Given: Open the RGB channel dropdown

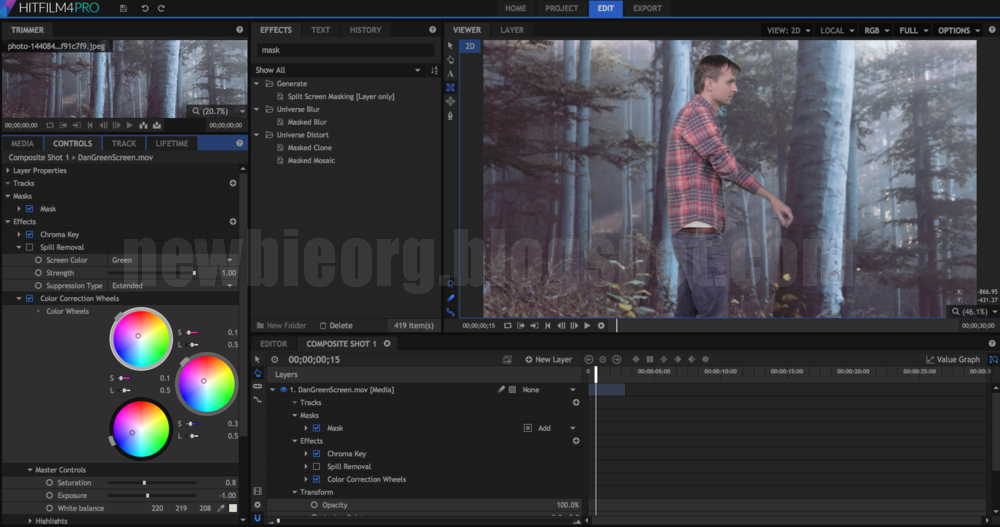Looking at the screenshot, I should click(x=876, y=30).
